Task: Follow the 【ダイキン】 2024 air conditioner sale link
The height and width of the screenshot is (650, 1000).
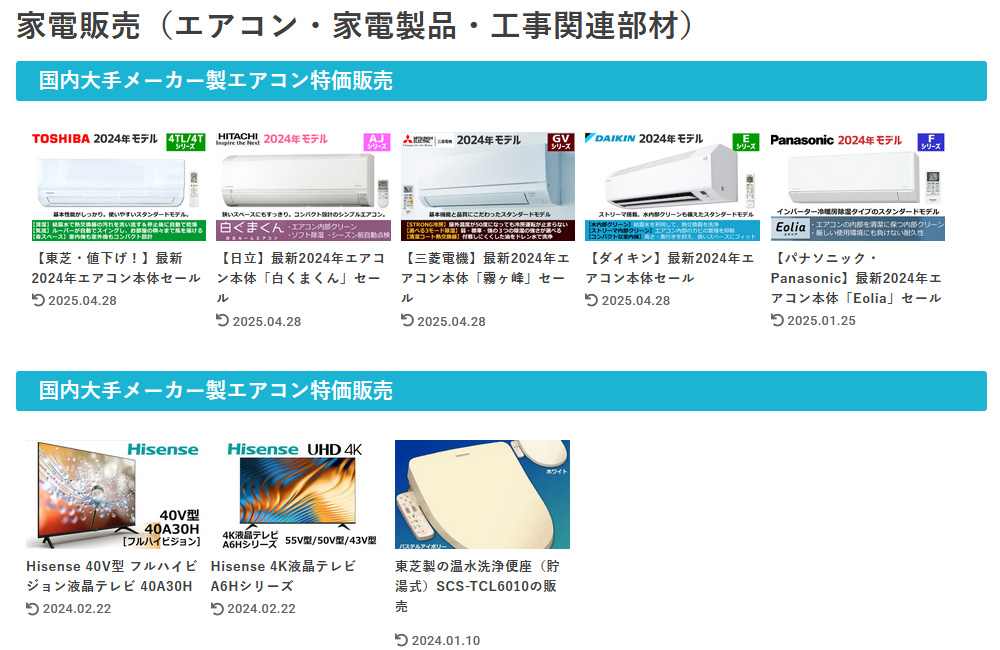Action: click(669, 268)
